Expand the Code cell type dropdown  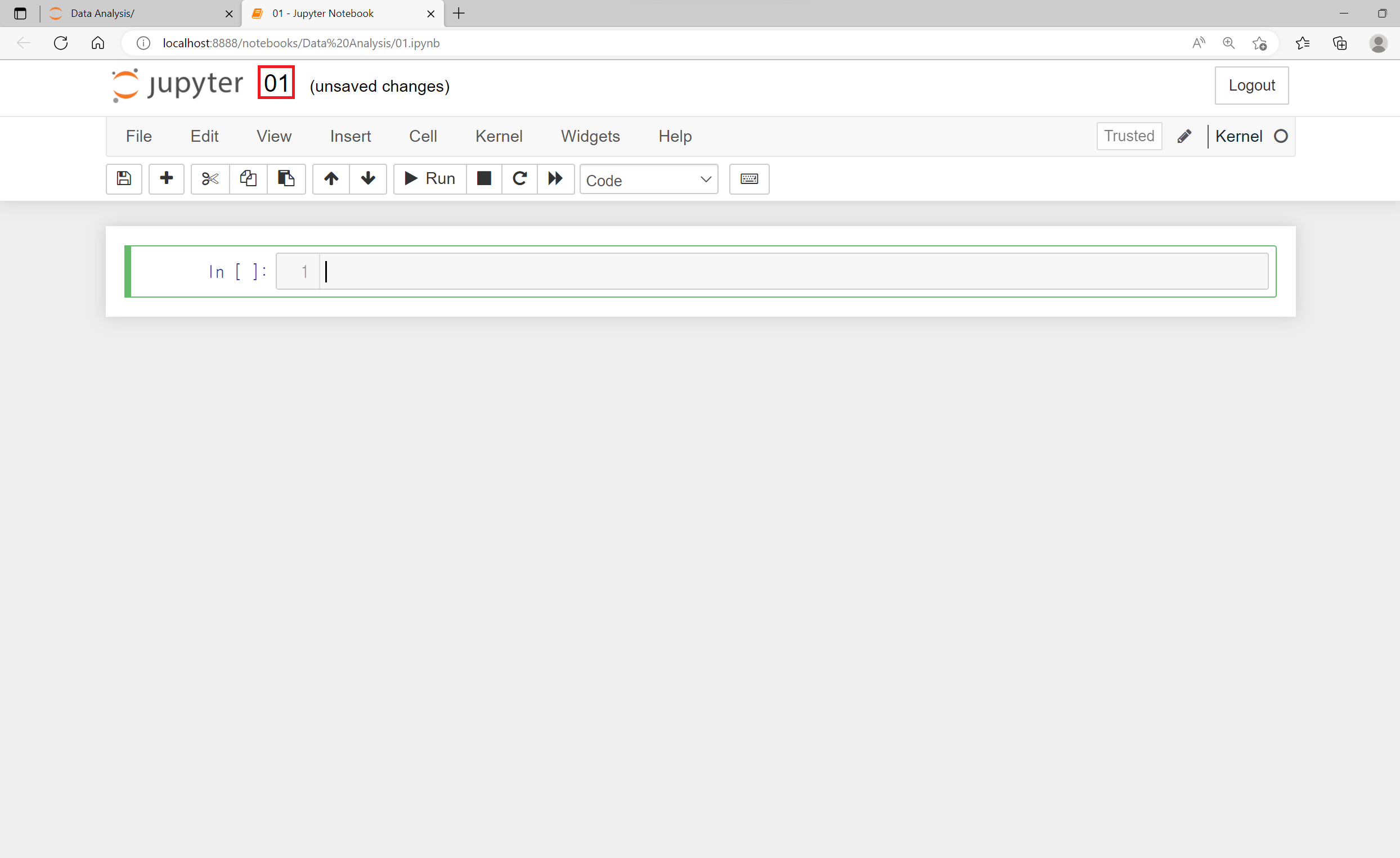648,179
